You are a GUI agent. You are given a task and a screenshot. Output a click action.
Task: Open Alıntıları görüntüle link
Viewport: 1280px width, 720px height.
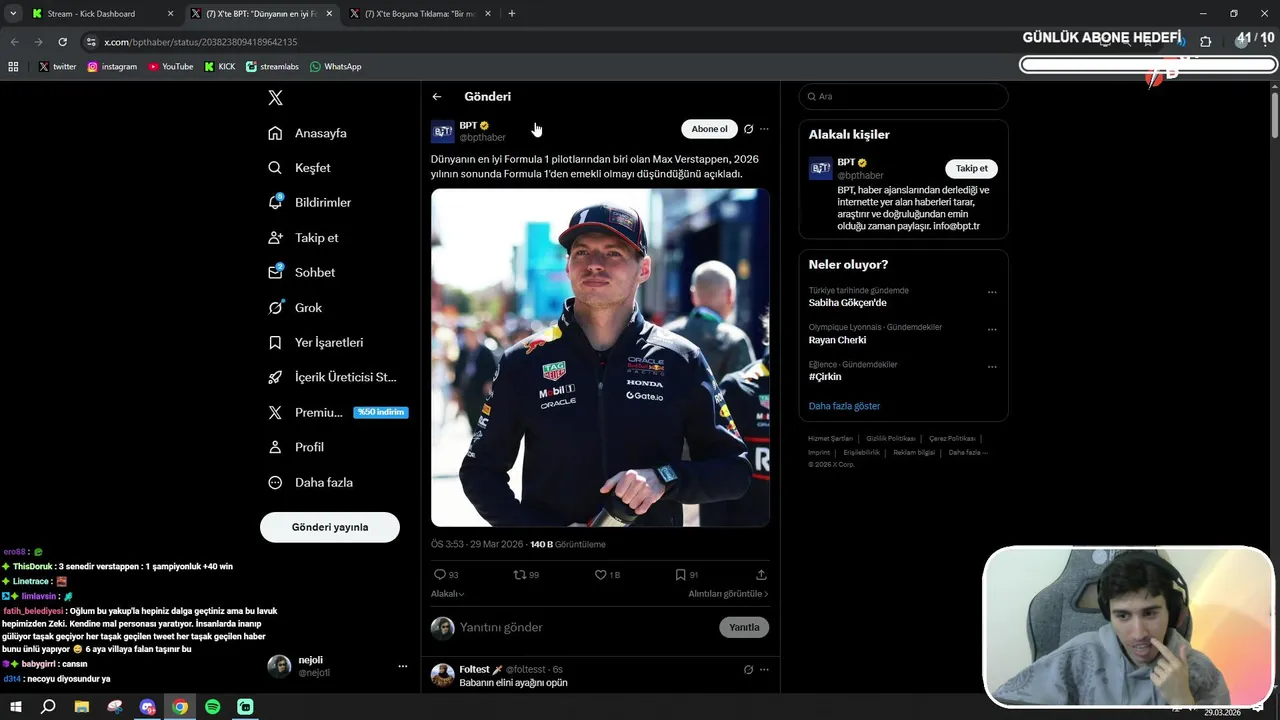tap(728, 594)
